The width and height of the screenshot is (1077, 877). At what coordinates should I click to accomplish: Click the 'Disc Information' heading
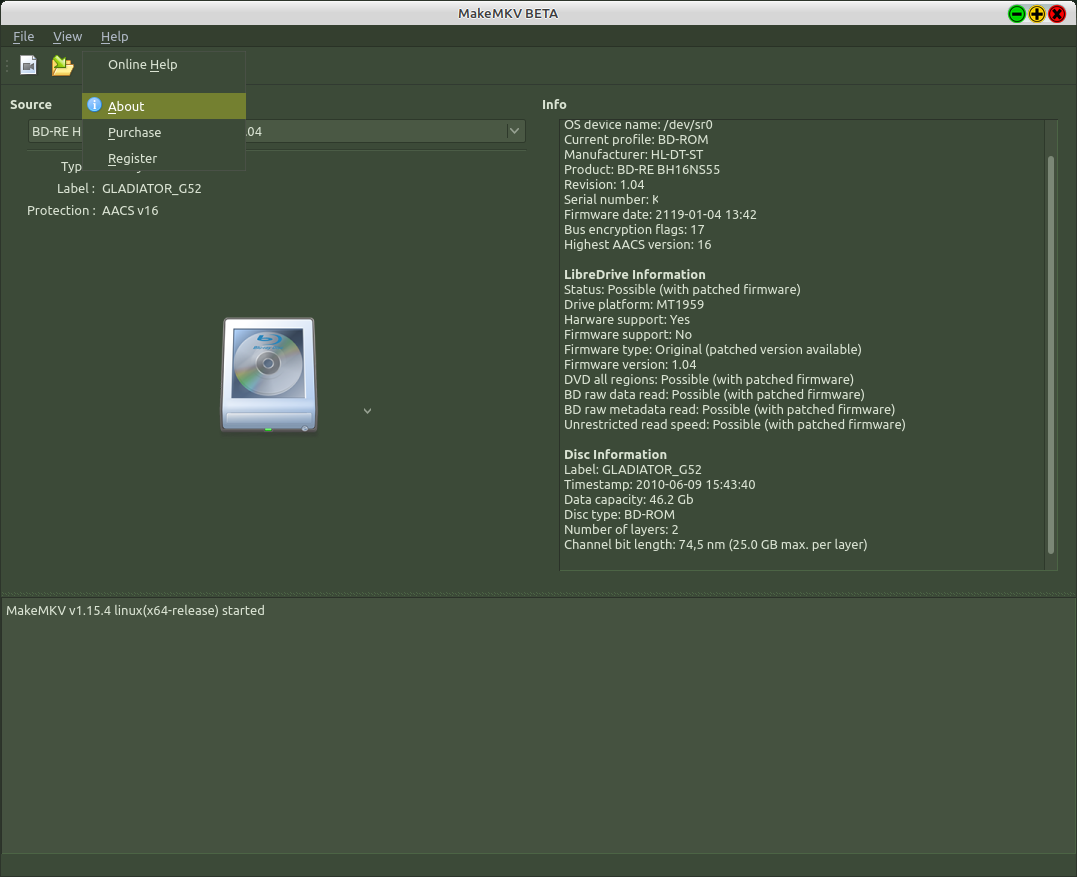tap(615, 455)
